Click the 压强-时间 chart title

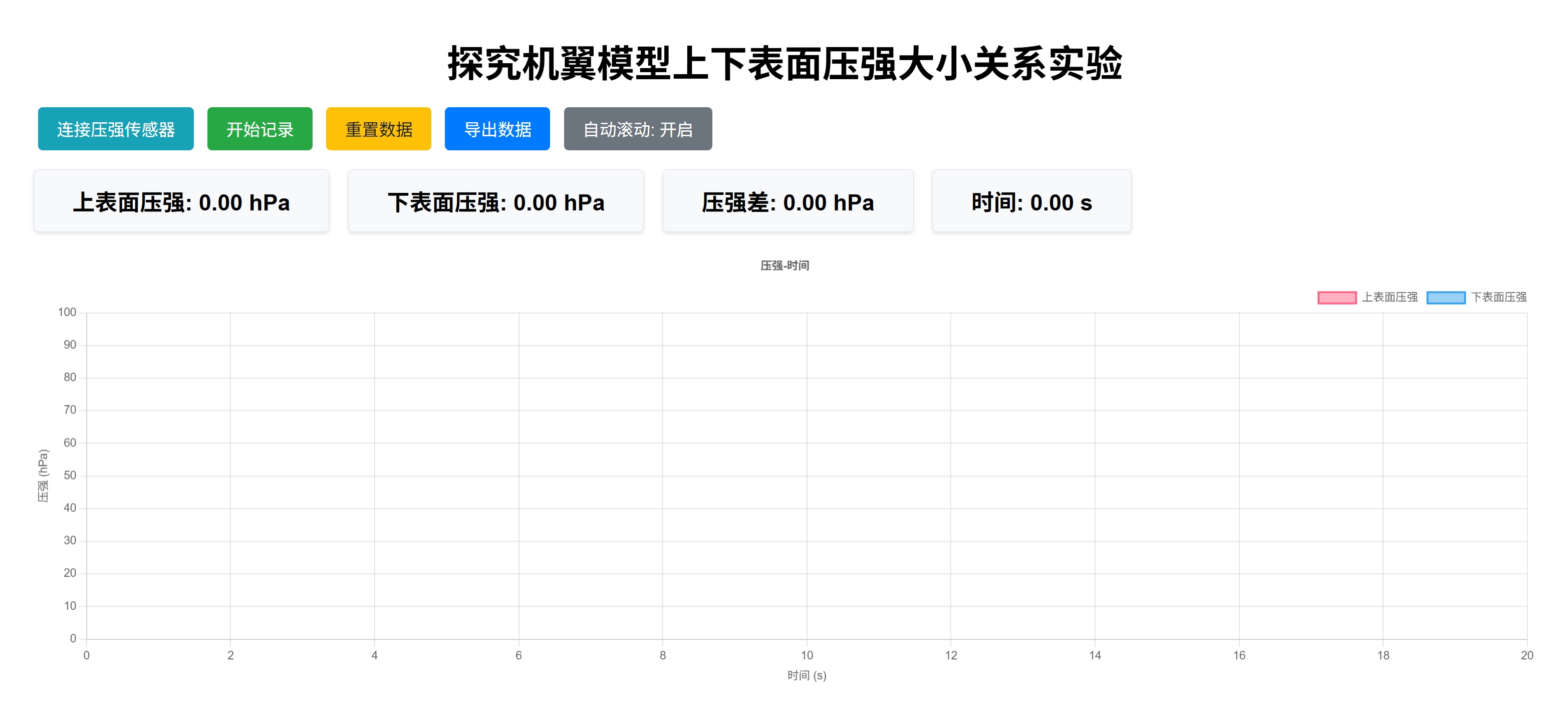pos(784,265)
